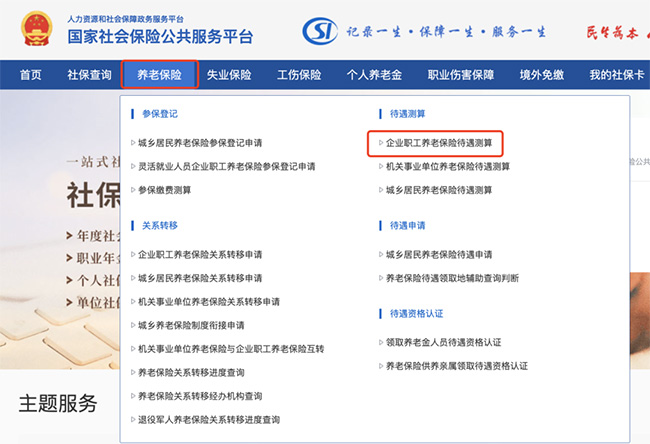Click 企业职工养老保险关系转移申请 link
This screenshot has width=650, height=444.
click(200, 254)
